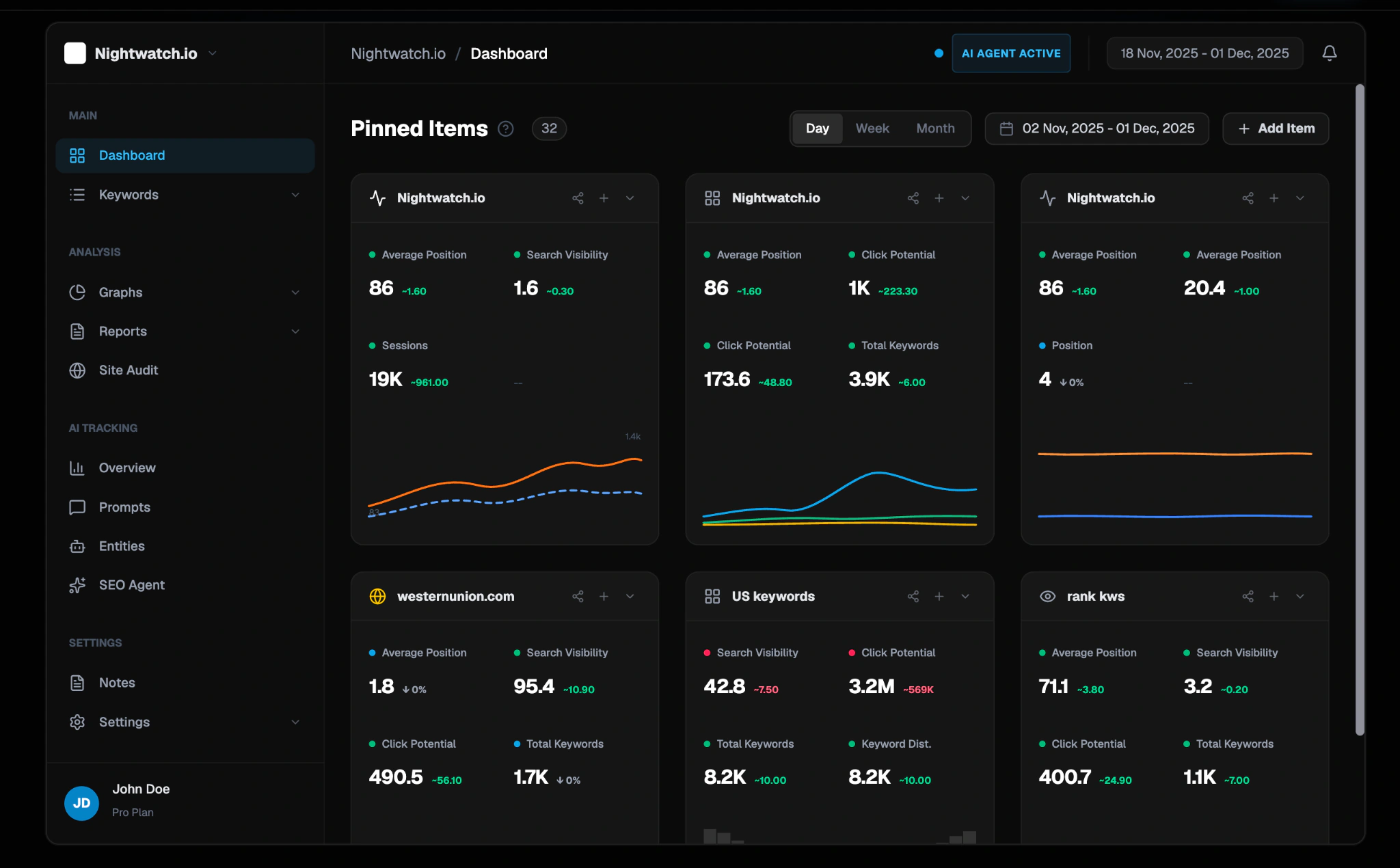Share the US keywords card
Viewport: 1400px width, 868px height.
point(913,596)
